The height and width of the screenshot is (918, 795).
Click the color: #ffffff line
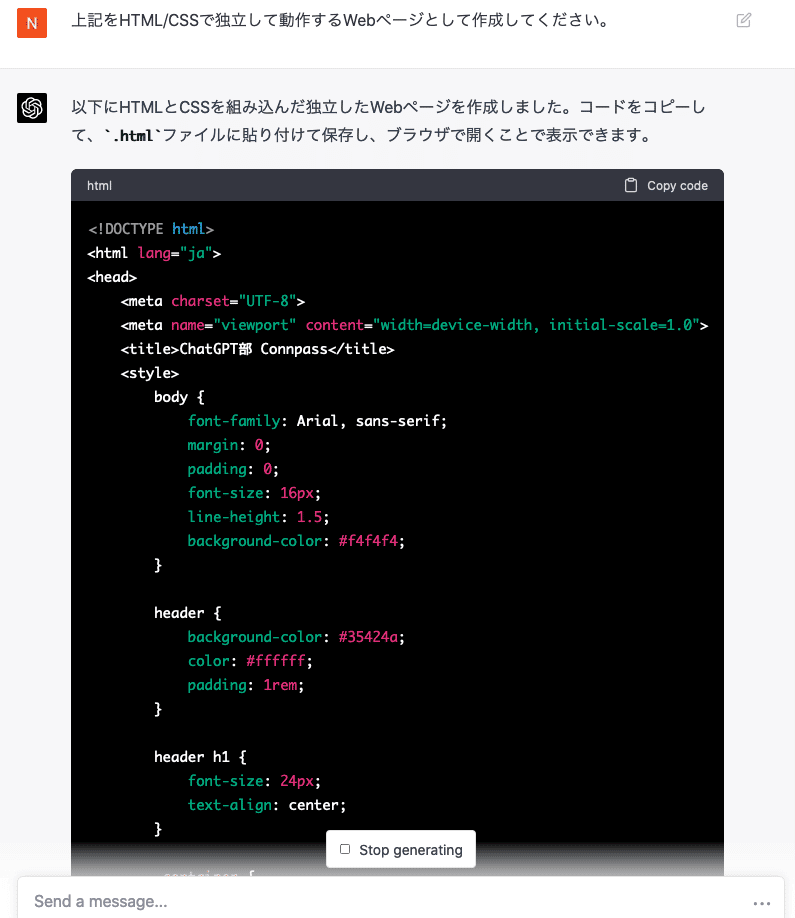coord(250,661)
